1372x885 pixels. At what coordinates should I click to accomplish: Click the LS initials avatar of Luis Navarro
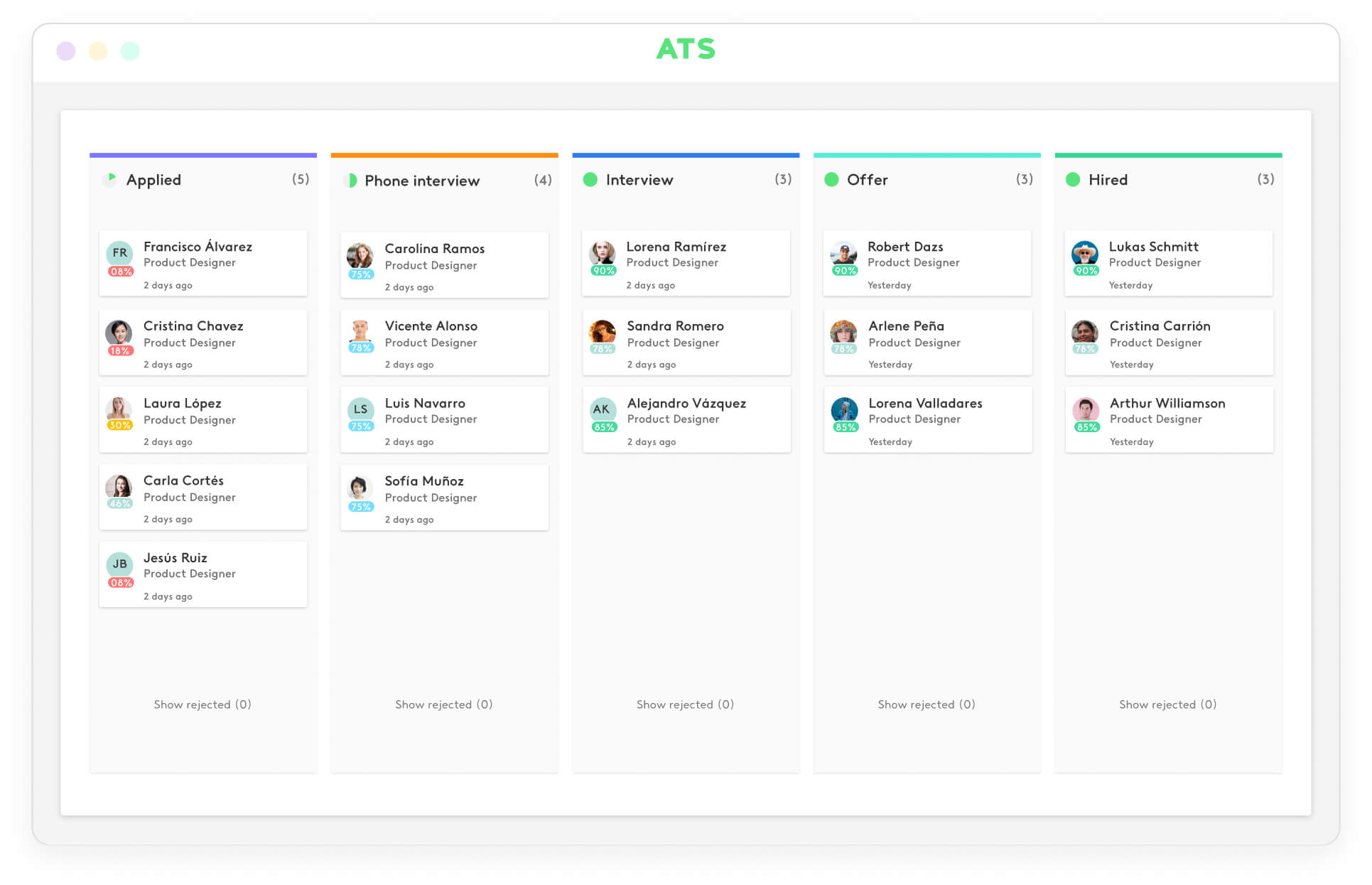pos(360,409)
